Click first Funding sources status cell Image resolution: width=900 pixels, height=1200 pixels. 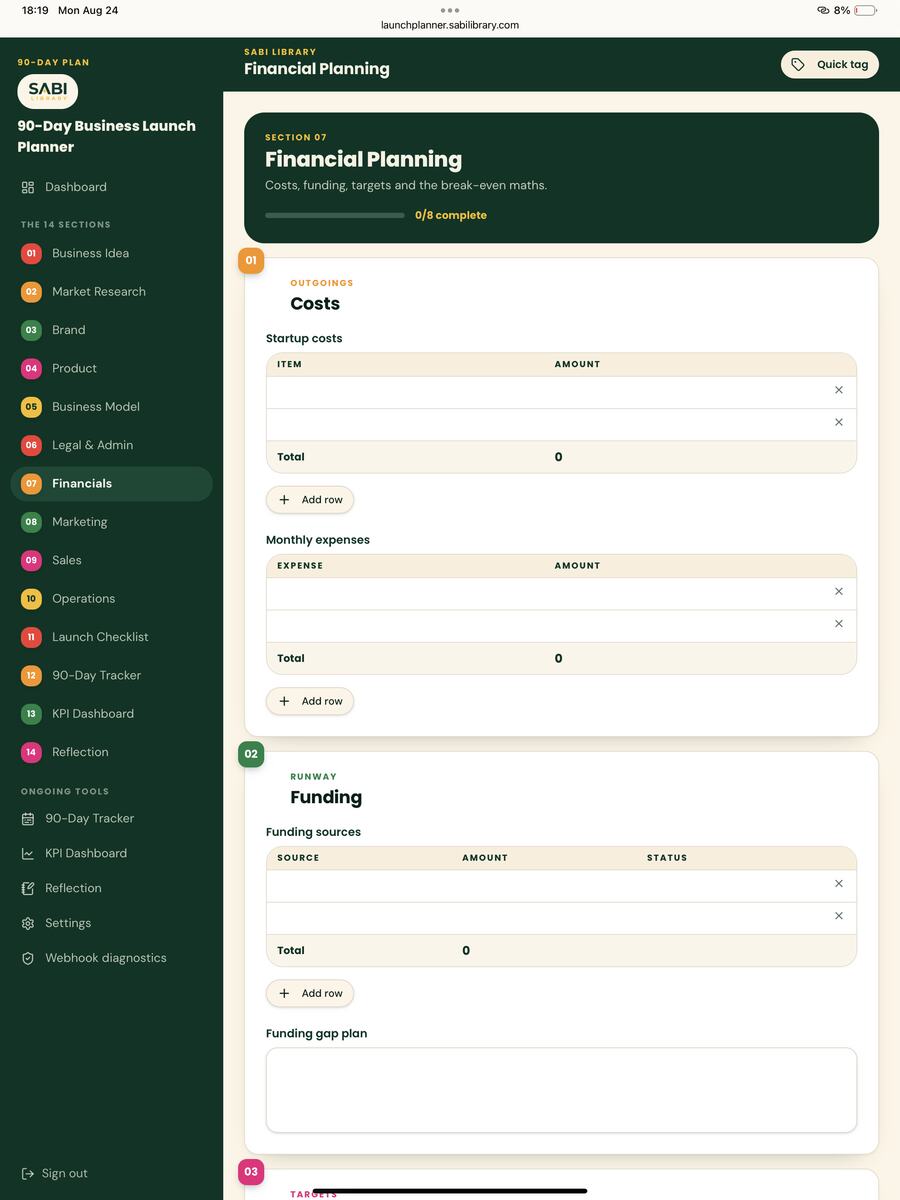click(730, 885)
